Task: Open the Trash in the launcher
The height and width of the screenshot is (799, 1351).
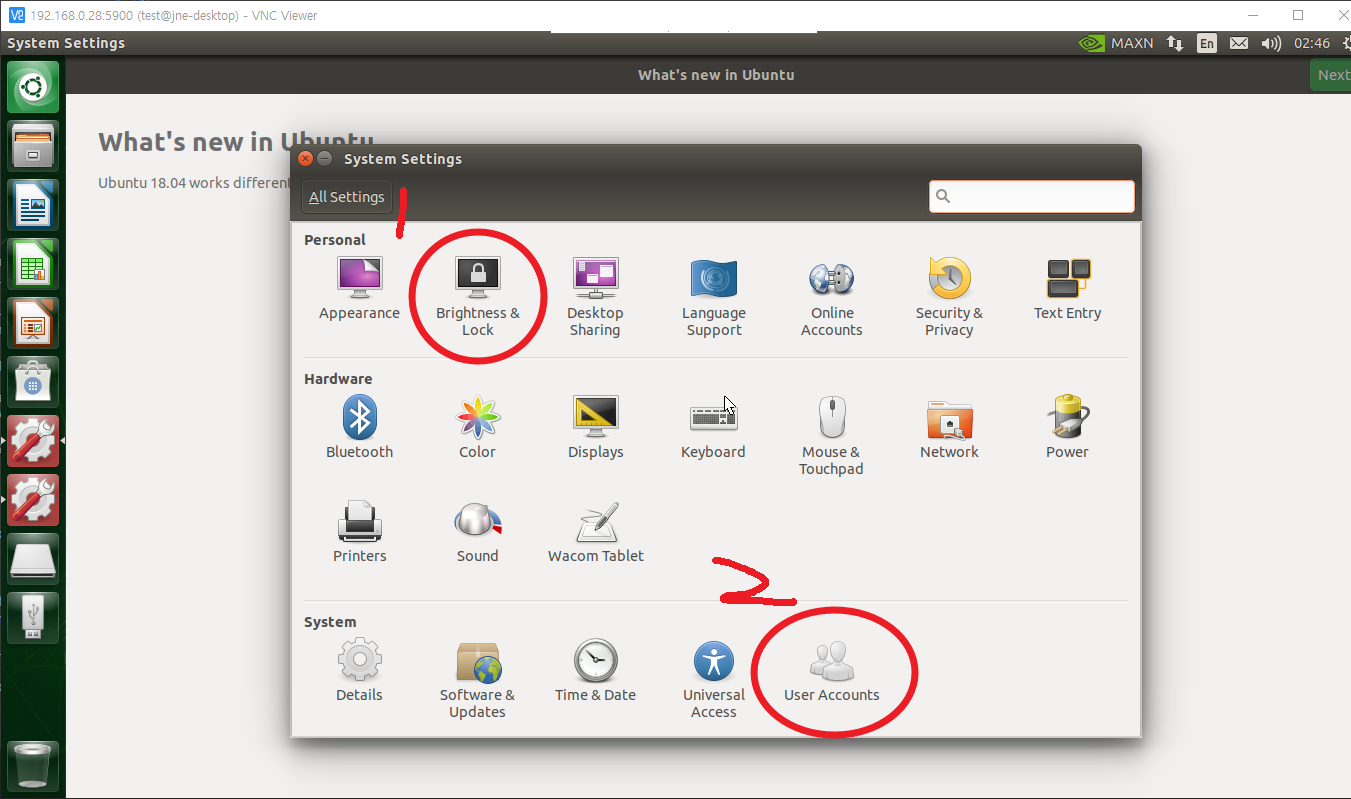Action: pyautogui.click(x=33, y=766)
